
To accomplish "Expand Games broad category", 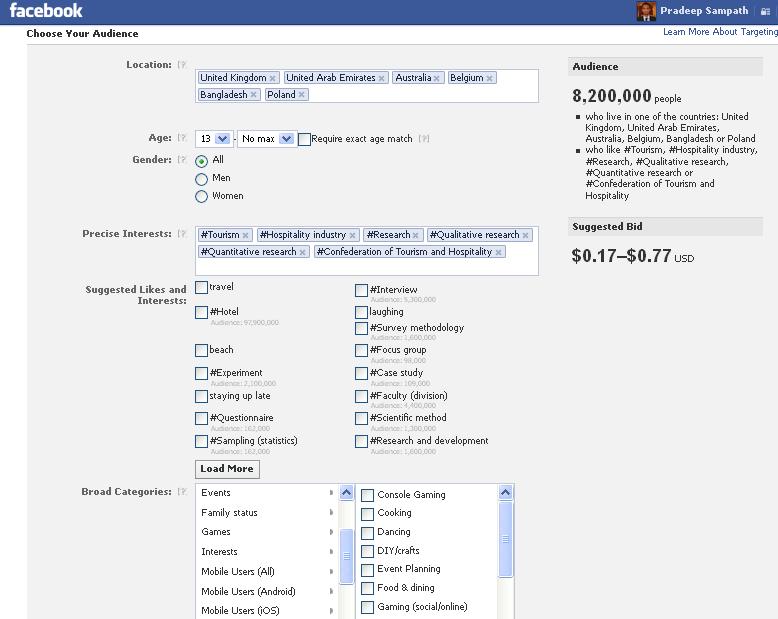I will (266, 532).
